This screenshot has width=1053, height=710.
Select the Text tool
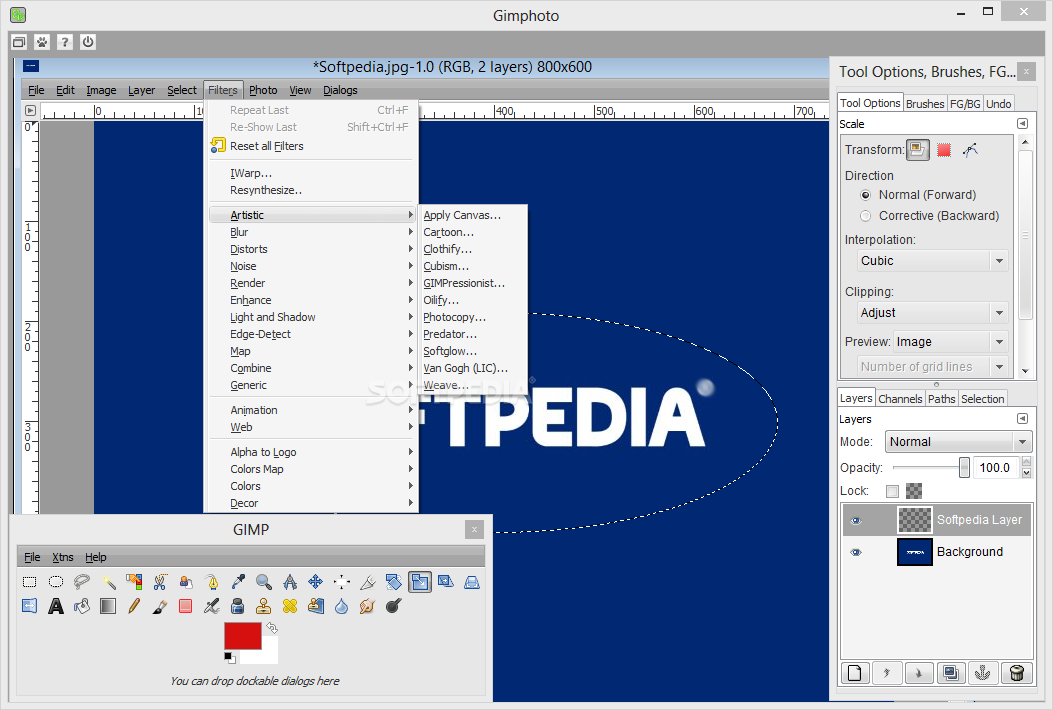[56, 607]
